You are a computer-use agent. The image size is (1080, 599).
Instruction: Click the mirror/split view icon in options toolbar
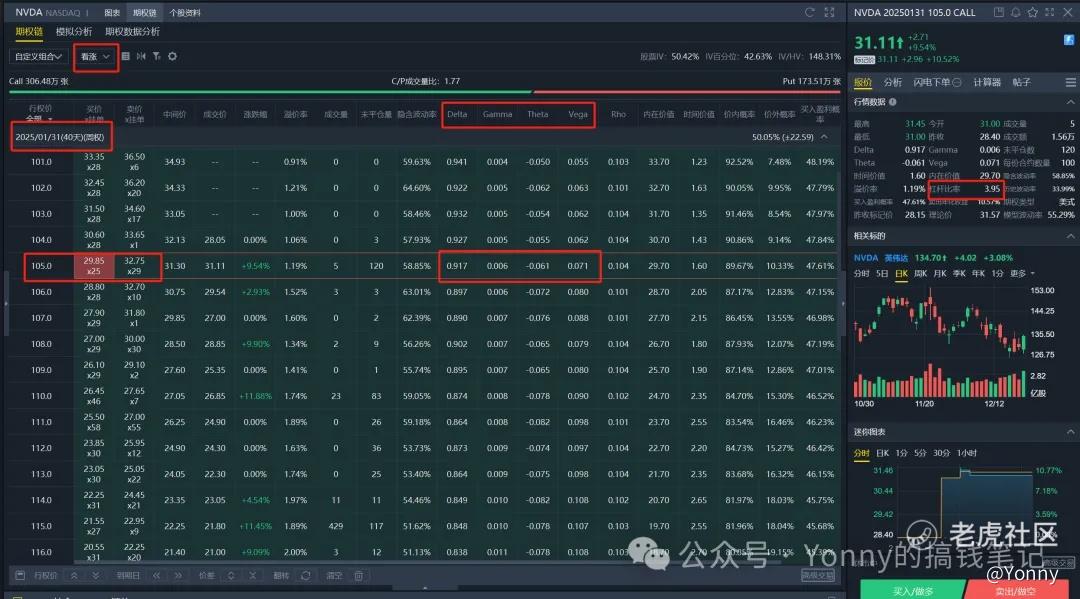point(141,56)
